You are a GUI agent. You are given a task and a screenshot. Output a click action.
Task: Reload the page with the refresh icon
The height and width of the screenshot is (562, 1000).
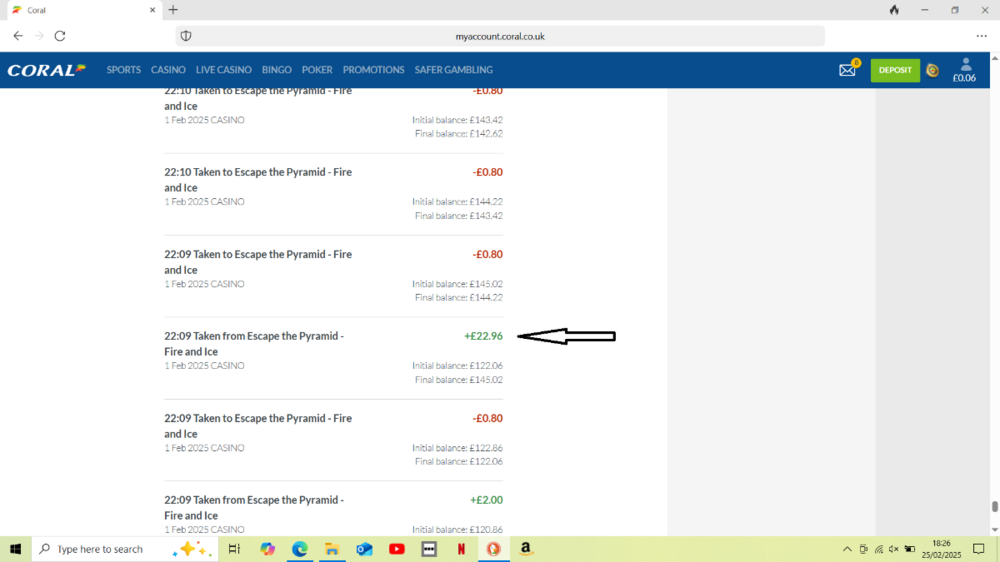click(60, 36)
